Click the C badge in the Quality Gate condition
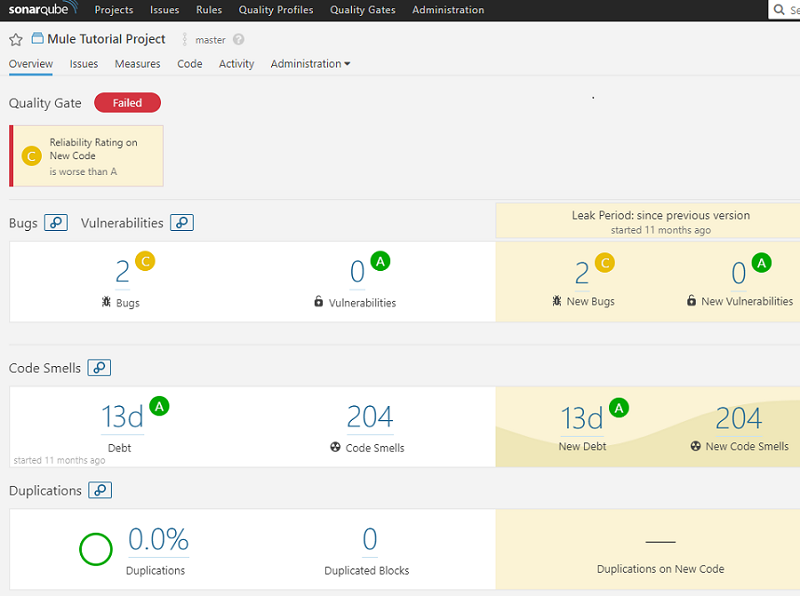The width and height of the screenshot is (800, 596). click(32, 156)
